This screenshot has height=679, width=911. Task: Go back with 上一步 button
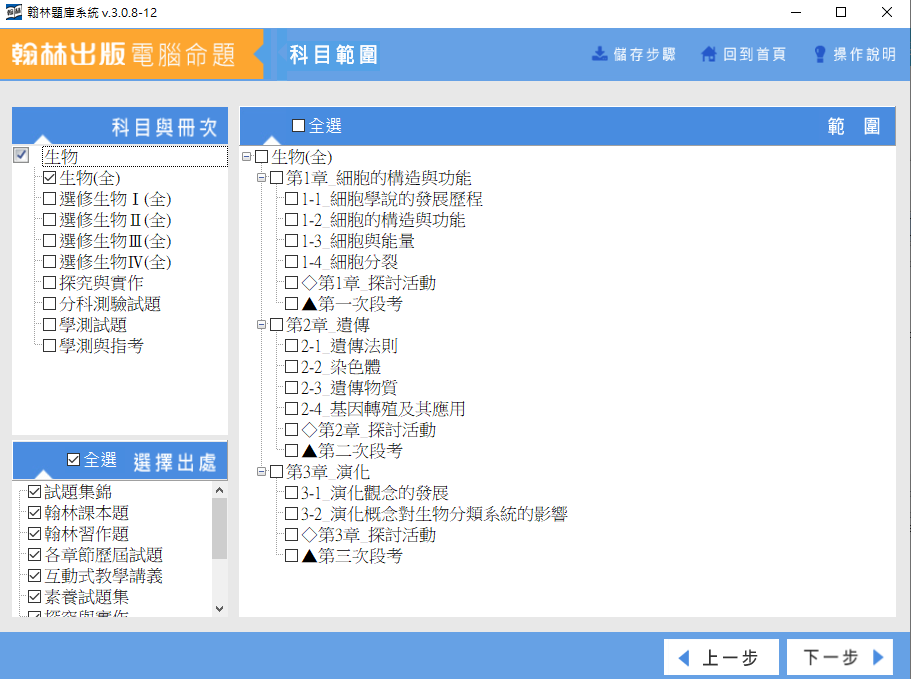point(716,658)
